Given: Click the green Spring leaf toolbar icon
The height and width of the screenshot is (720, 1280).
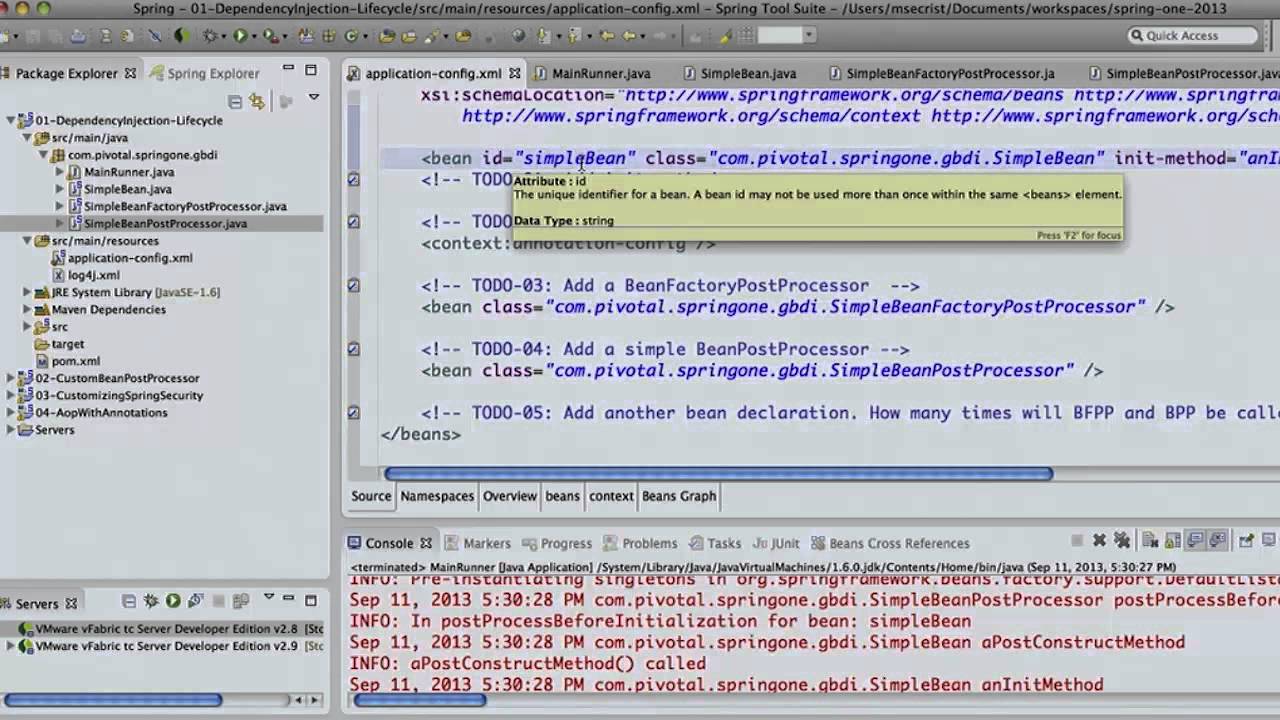Looking at the screenshot, I should pyautogui.click(x=182, y=35).
